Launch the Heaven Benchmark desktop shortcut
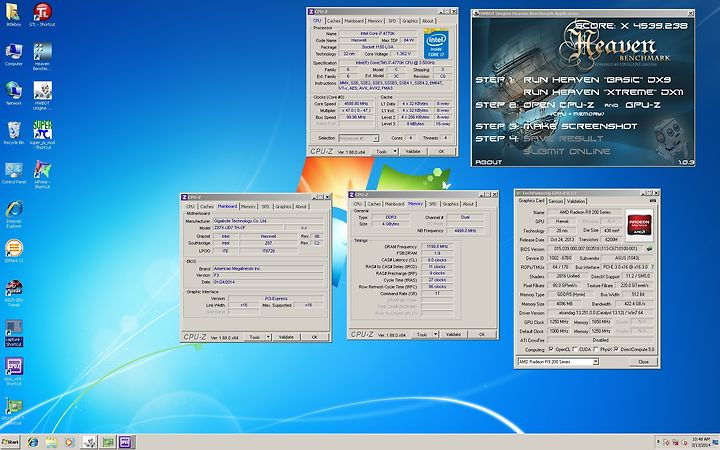The image size is (720, 450). (x=42, y=56)
